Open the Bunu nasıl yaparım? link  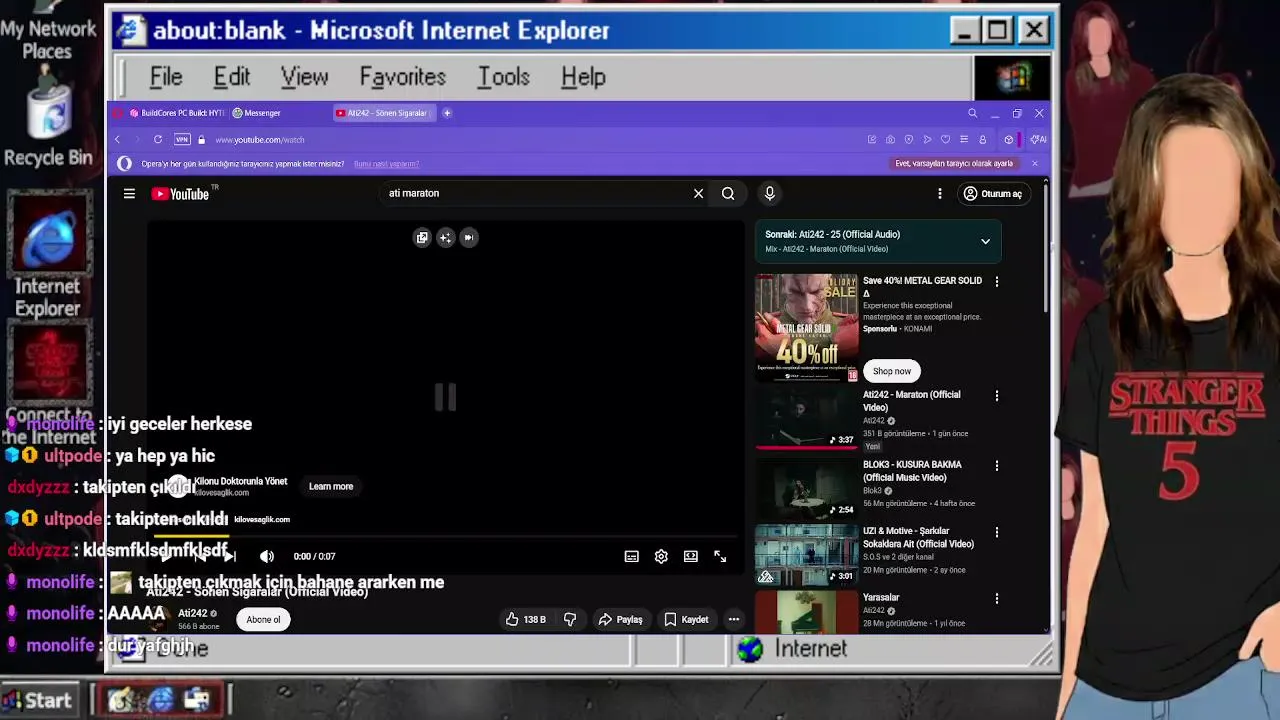click(x=386, y=164)
